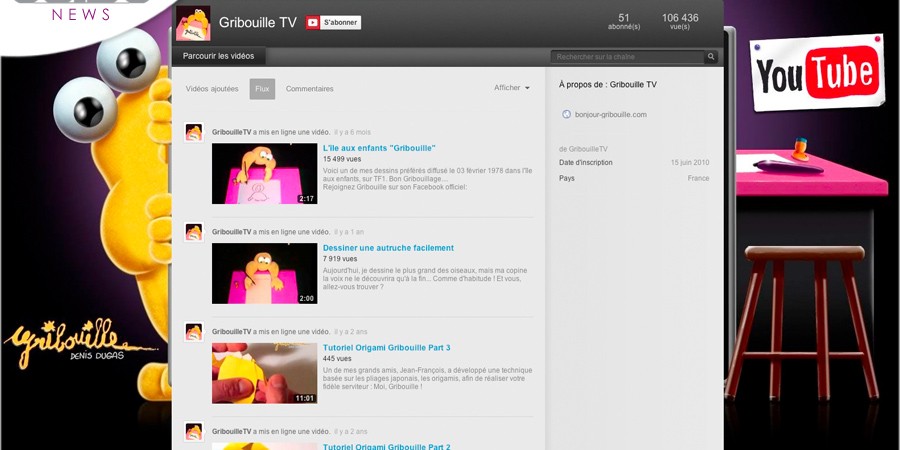Click the '15 499 vues' text
The image size is (900, 450).
click(342, 159)
